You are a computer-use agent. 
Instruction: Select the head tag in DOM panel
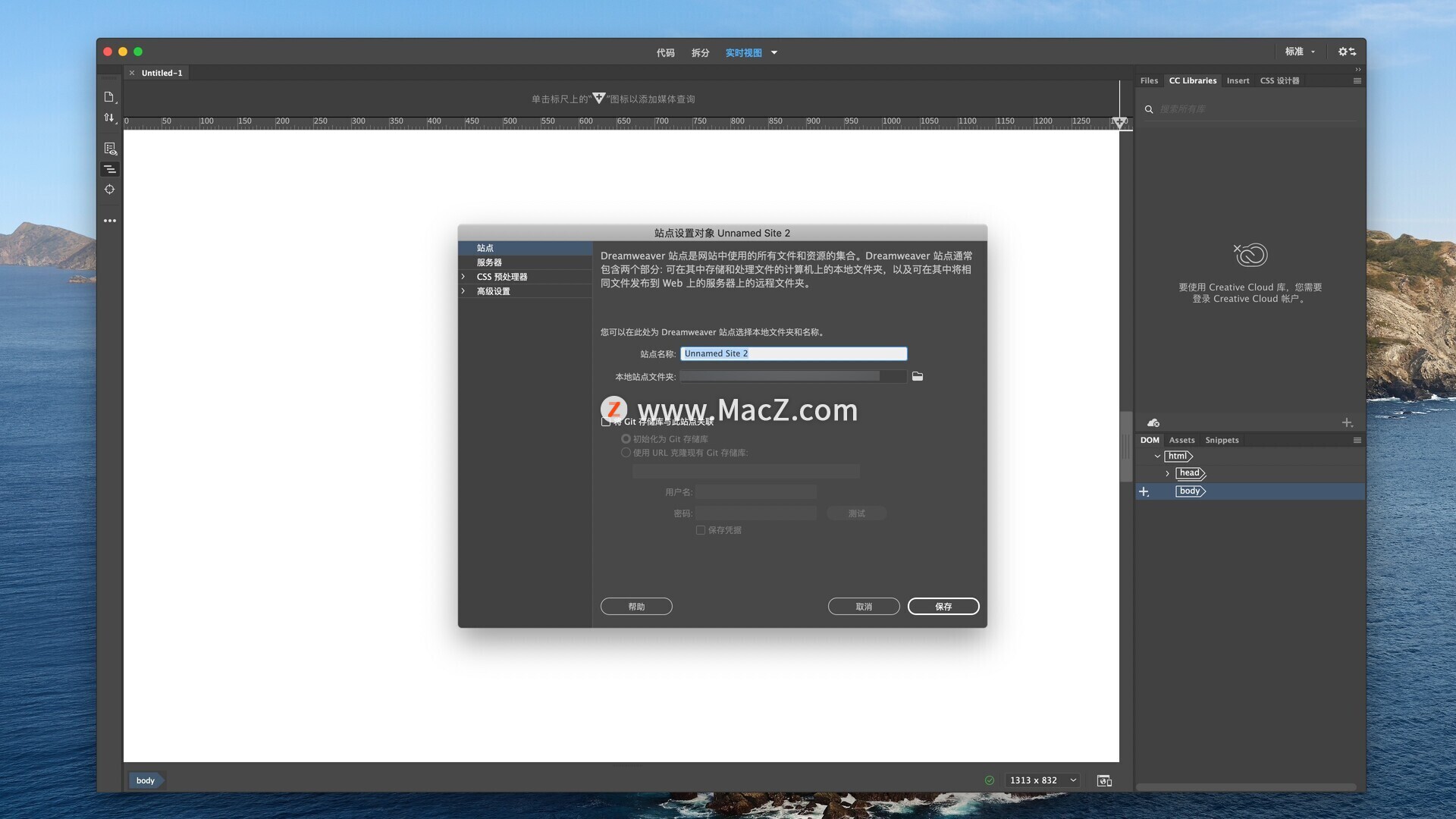[x=1191, y=473]
